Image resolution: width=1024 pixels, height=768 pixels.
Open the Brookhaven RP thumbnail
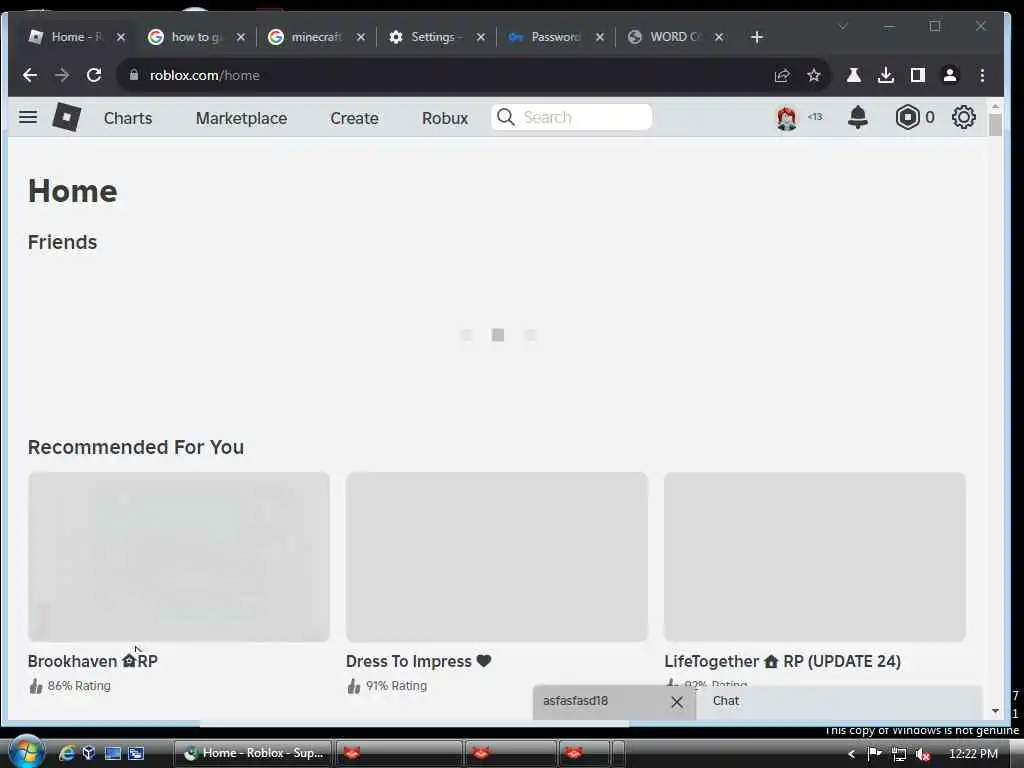click(179, 557)
